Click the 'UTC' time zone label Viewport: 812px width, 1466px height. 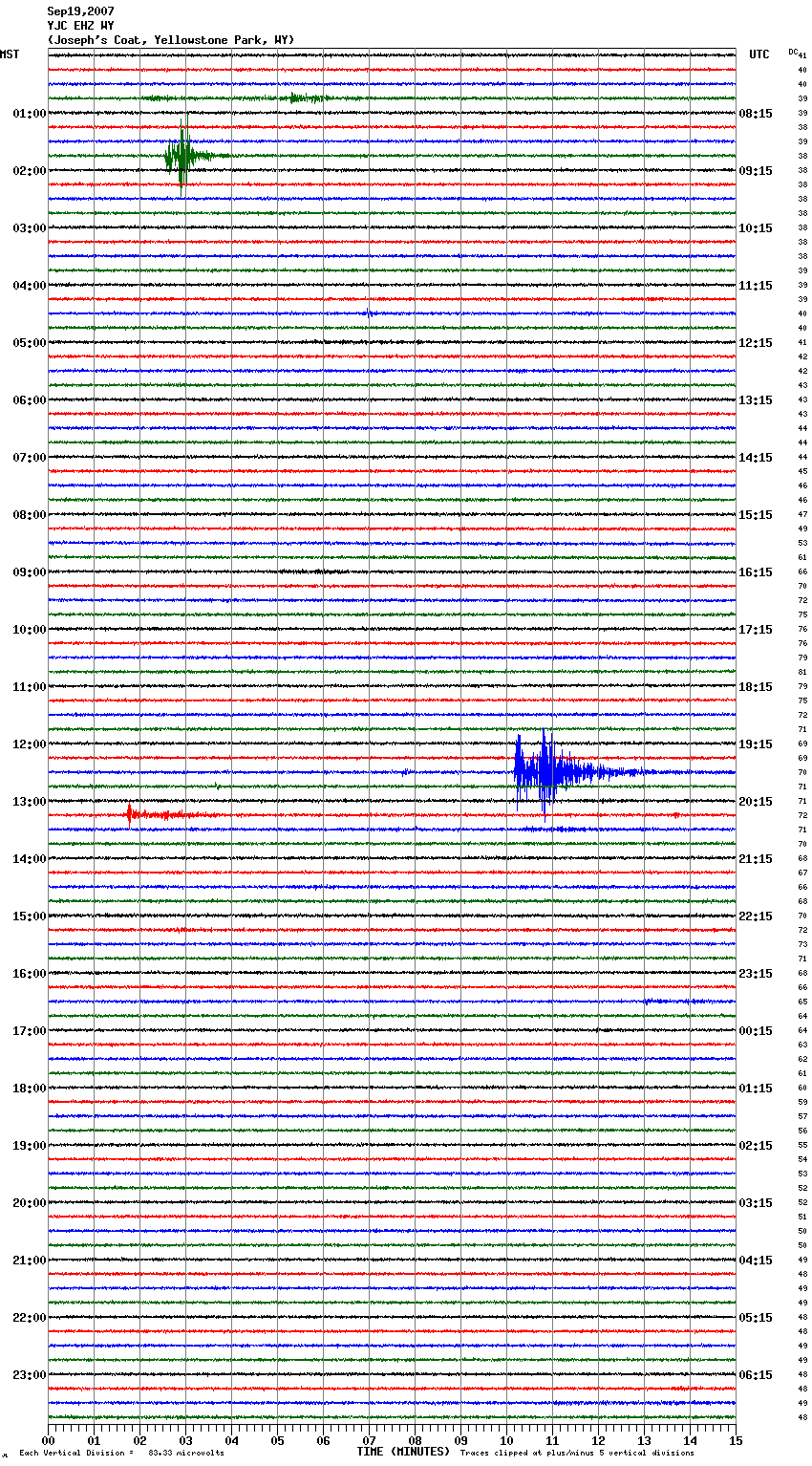click(759, 54)
